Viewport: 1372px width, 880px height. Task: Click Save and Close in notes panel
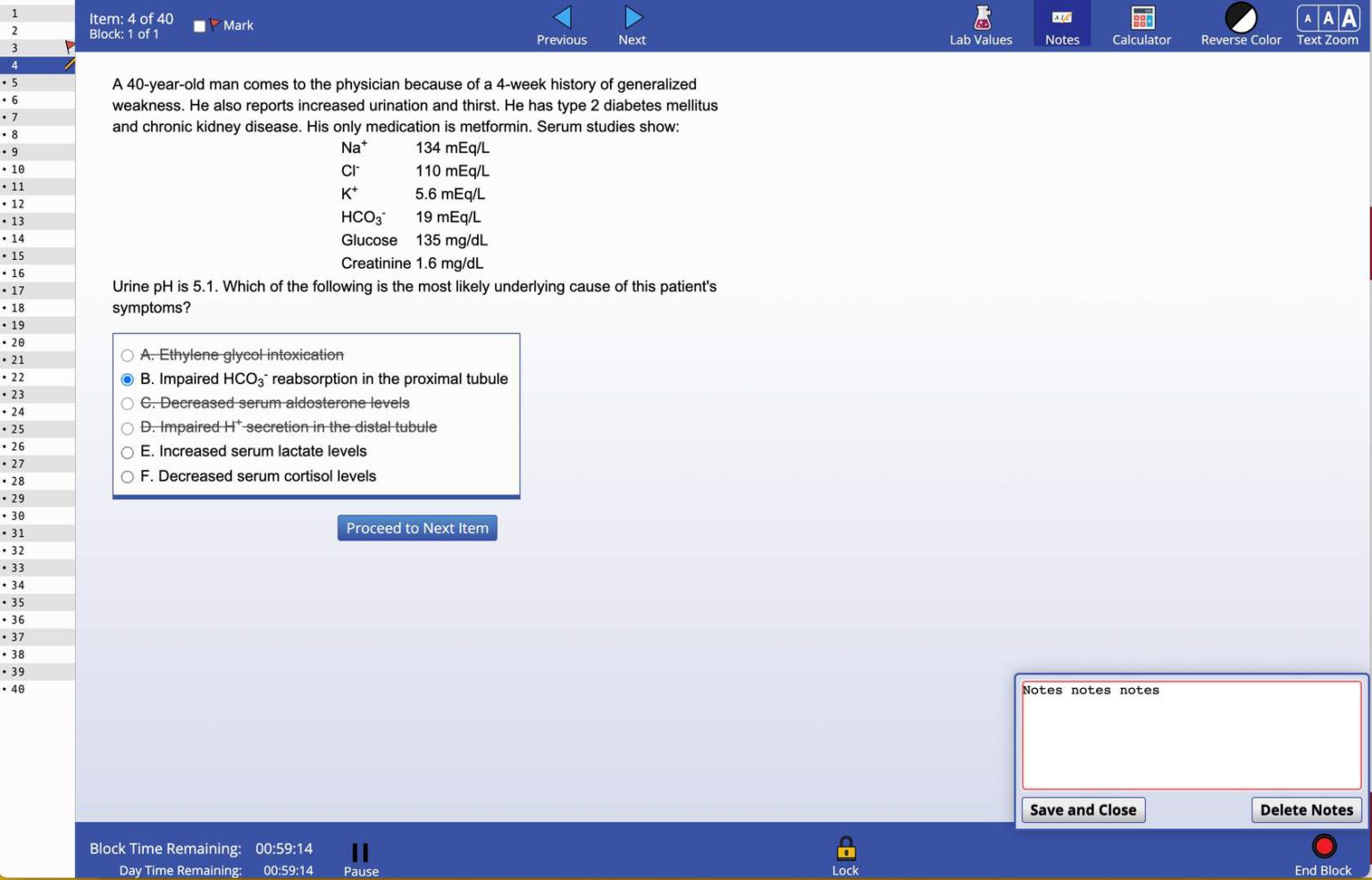click(1083, 809)
